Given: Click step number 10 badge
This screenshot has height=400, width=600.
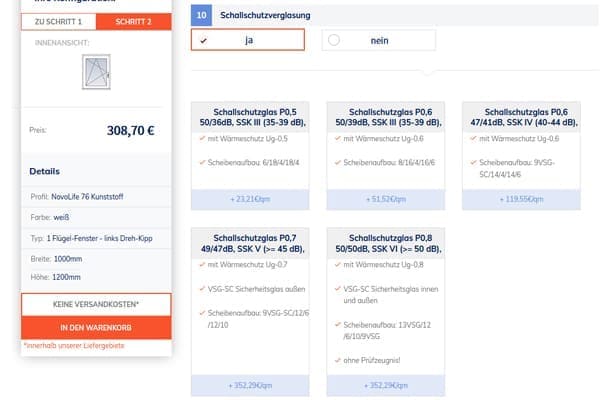Looking at the screenshot, I should (201, 16).
